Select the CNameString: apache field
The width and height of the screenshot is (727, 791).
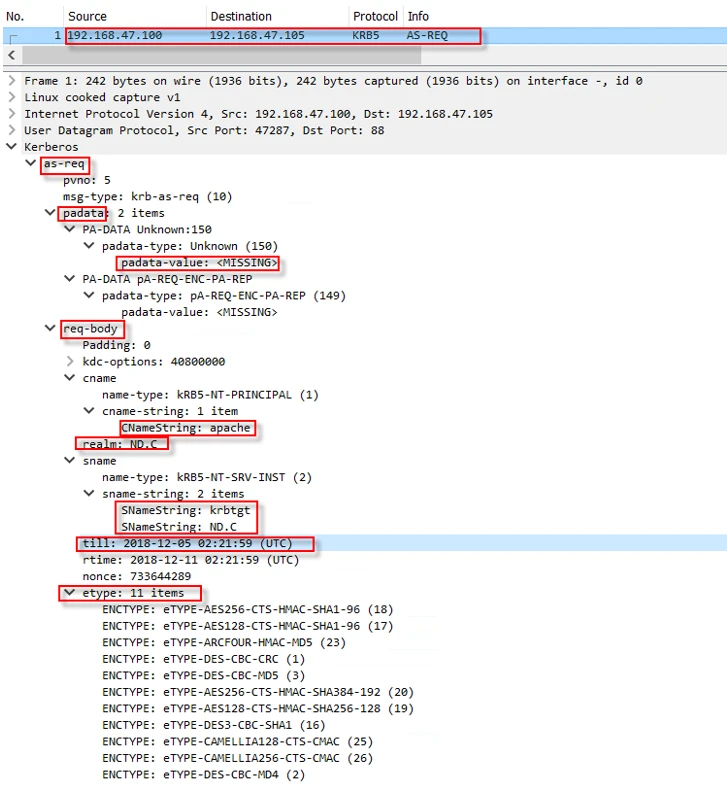pos(185,427)
